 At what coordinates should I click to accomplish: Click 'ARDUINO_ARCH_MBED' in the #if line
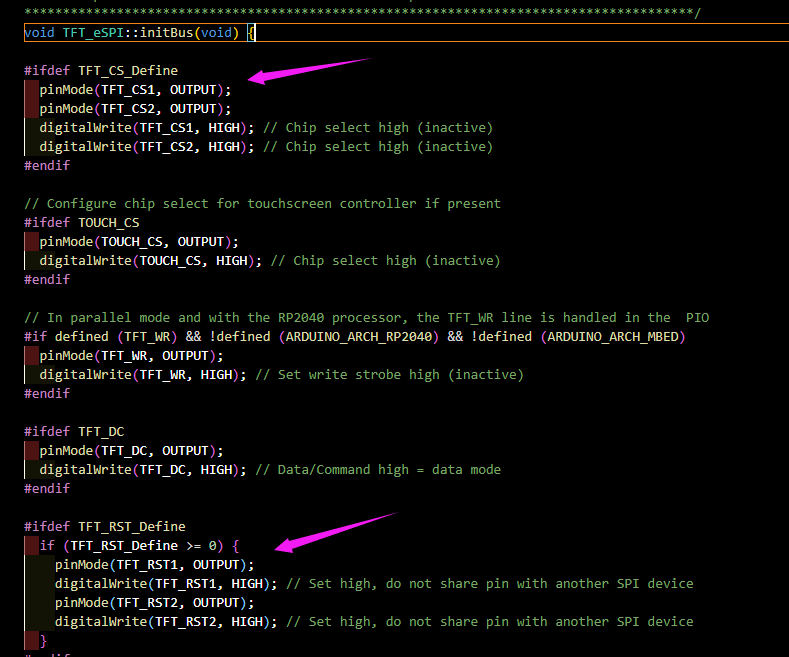pos(613,337)
